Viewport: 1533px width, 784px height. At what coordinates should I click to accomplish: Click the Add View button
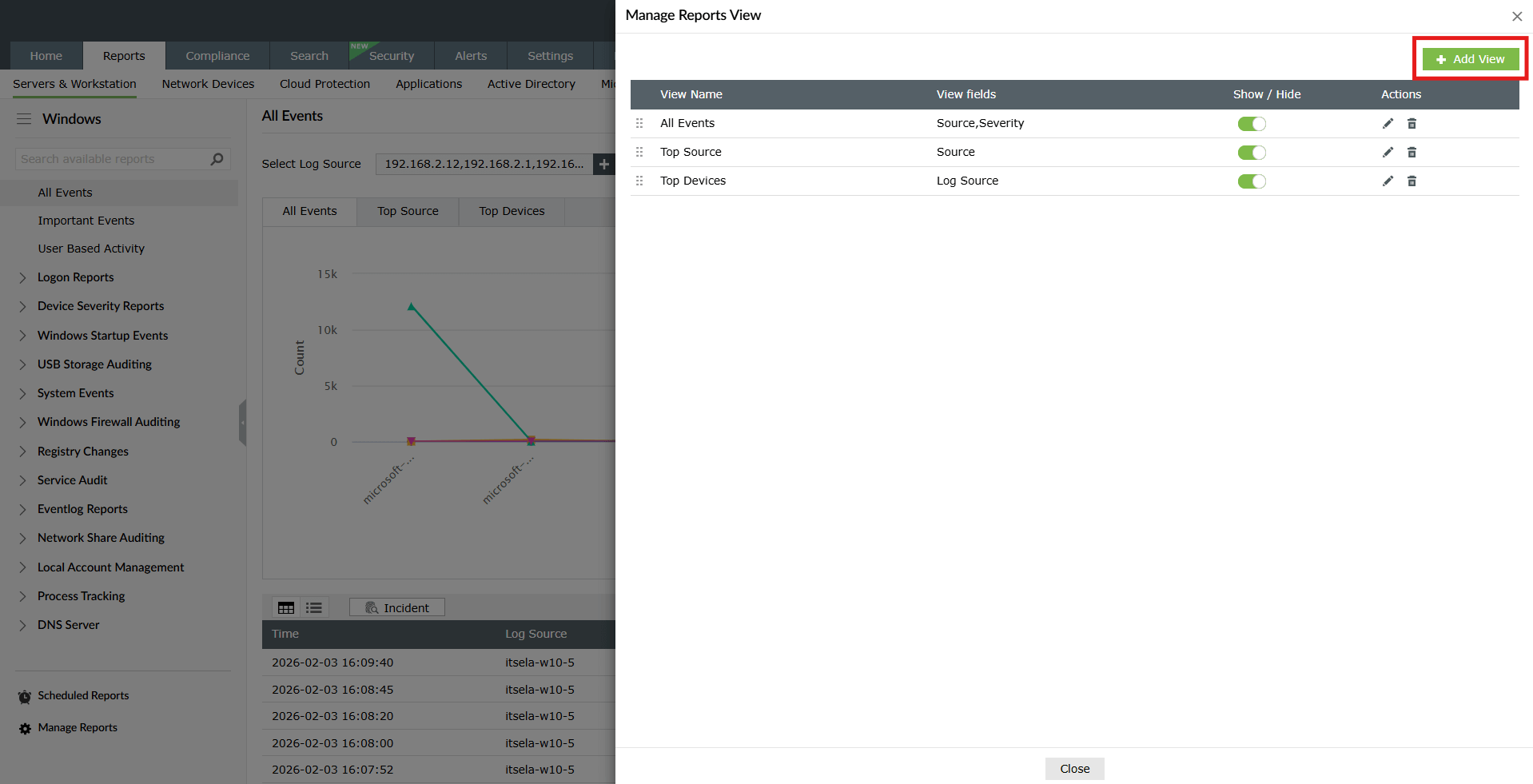(1471, 59)
